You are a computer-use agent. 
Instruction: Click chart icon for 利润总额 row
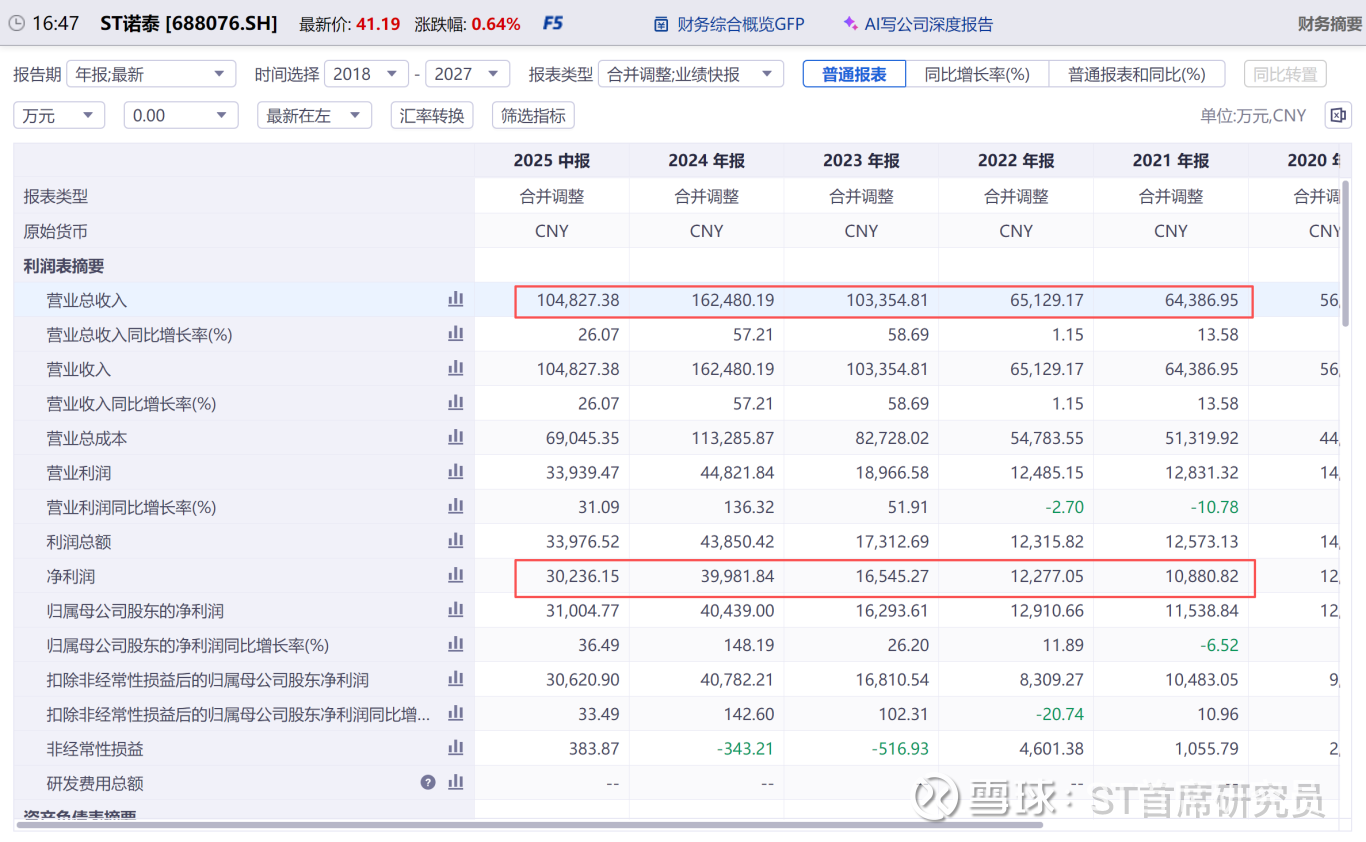click(x=455, y=541)
